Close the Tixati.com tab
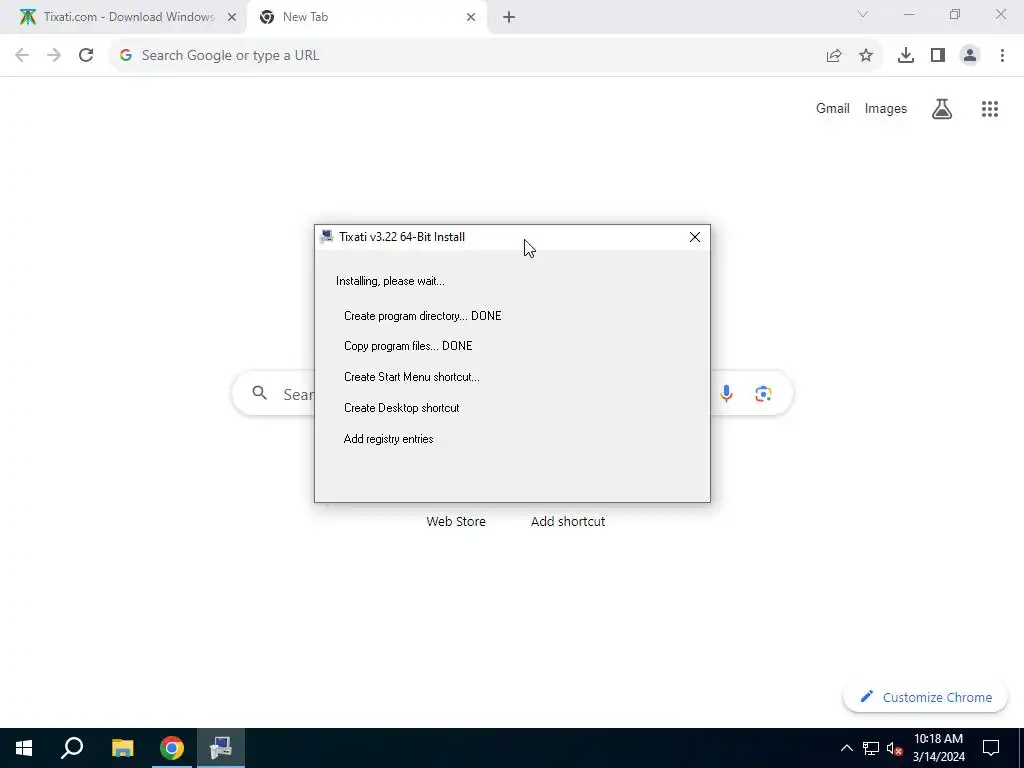 [232, 18]
